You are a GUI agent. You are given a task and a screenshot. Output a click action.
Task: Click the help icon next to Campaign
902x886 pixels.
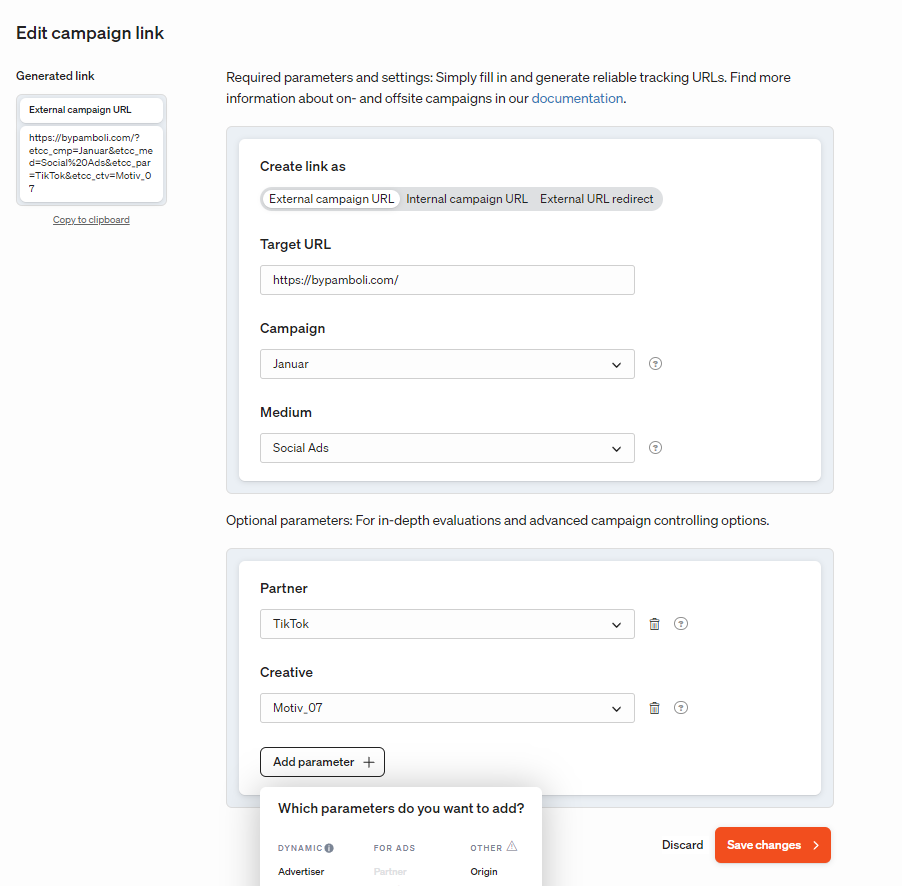coord(655,364)
